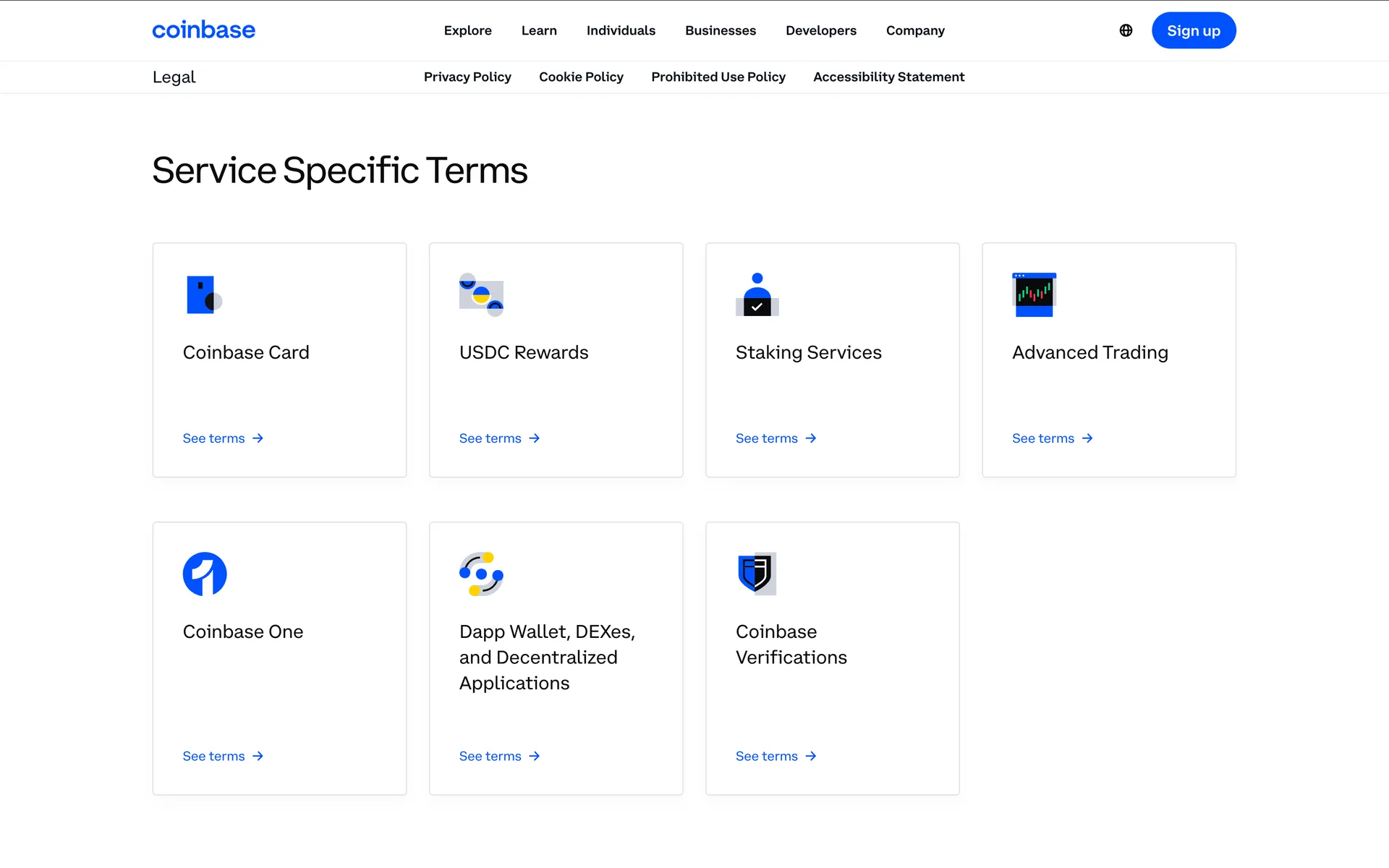Go to the Coinbase logo homepage
This screenshot has height=868, width=1389.
coord(203,30)
